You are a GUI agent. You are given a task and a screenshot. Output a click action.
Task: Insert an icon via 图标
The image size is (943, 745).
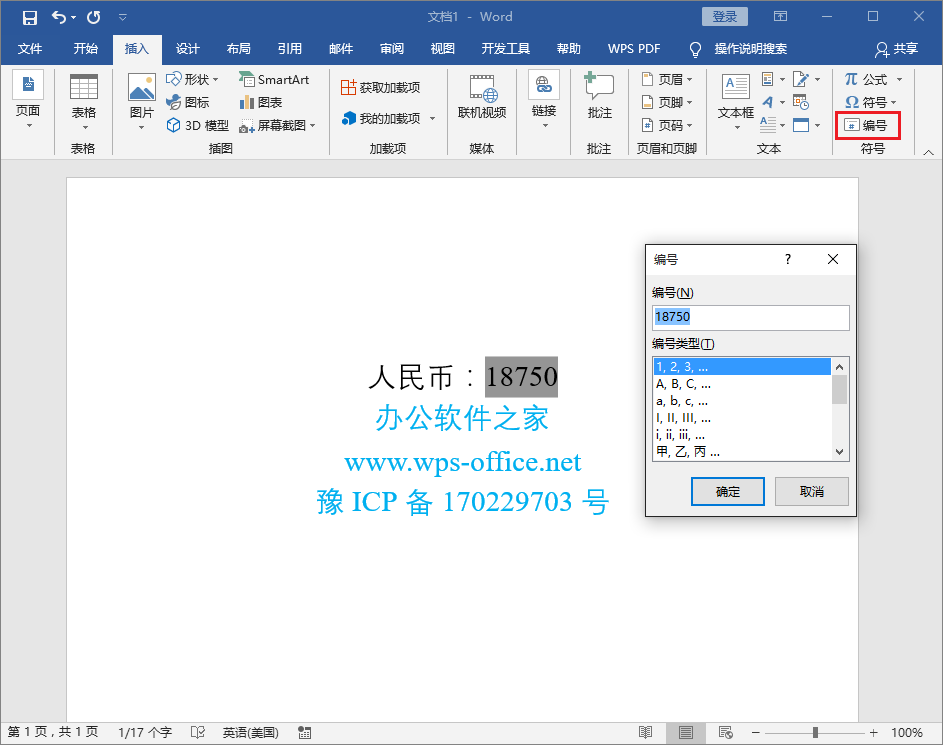click(188, 102)
